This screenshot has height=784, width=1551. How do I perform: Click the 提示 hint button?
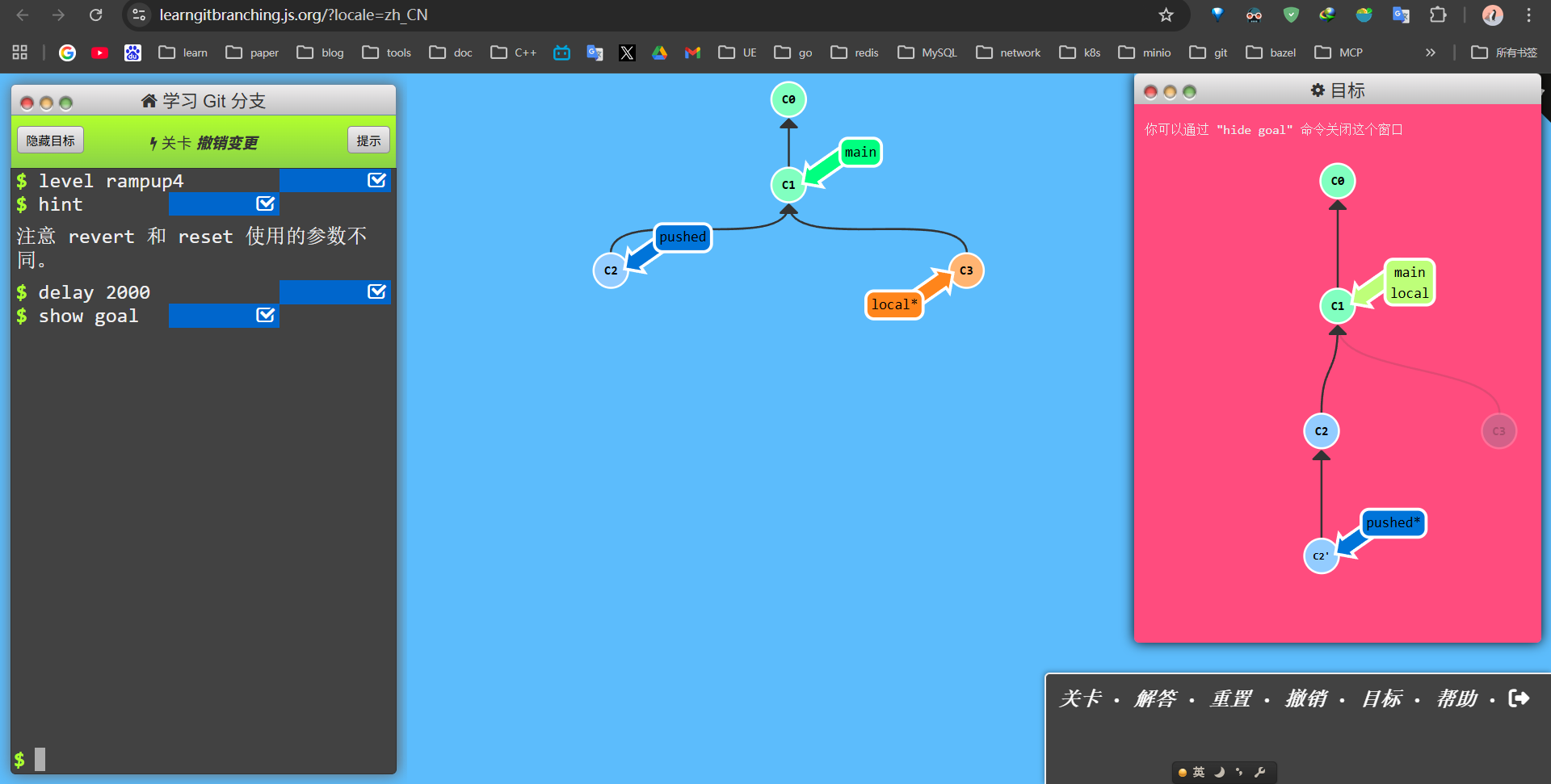(x=368, y=140)
